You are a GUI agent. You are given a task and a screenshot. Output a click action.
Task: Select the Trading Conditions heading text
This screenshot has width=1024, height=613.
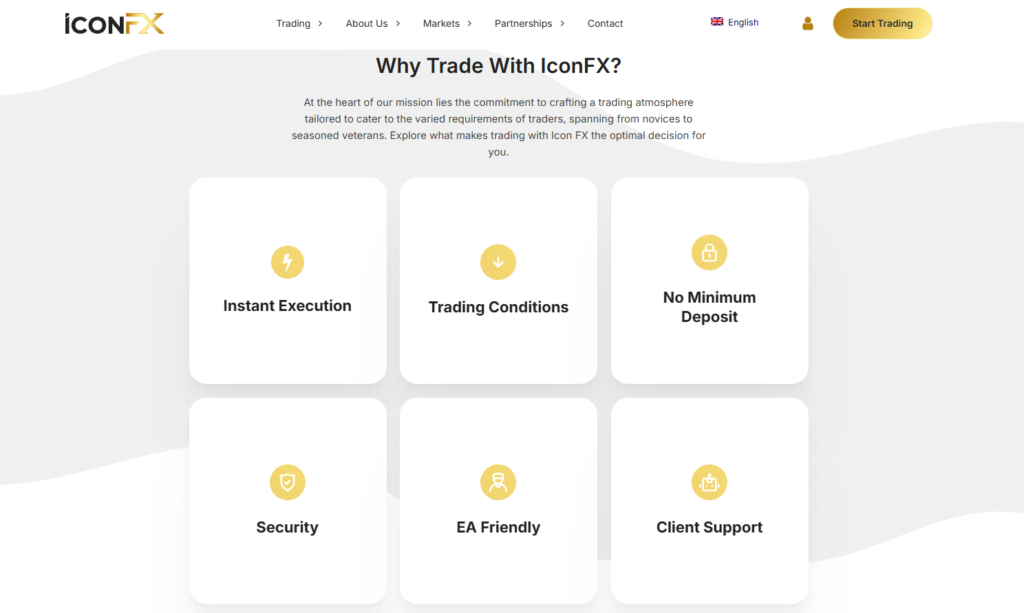pos(498,307)
